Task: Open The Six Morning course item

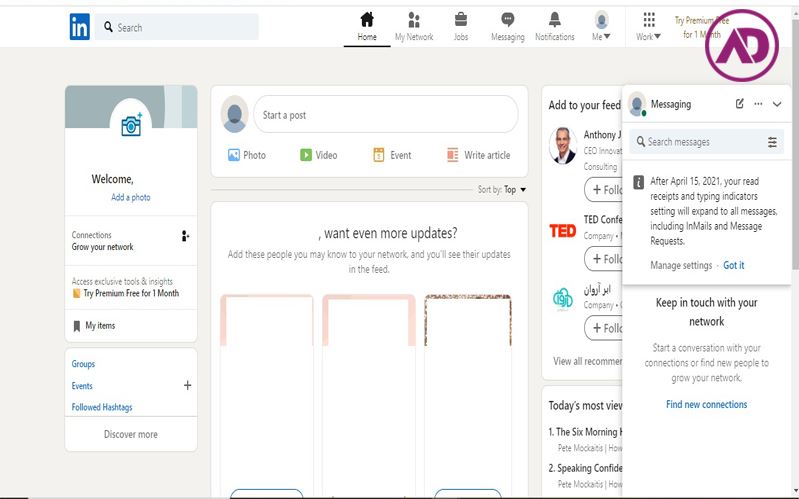Action: pos(585,432)
